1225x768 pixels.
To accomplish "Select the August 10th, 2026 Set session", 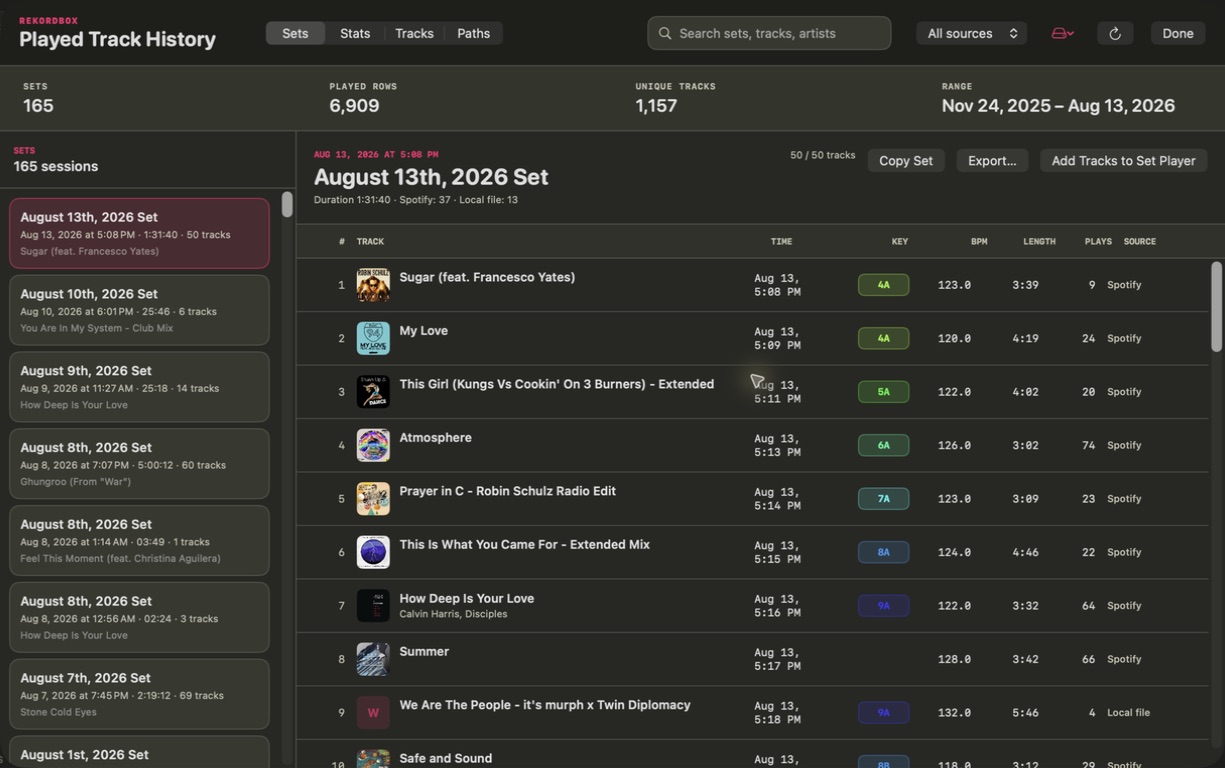I will point(139,310).
